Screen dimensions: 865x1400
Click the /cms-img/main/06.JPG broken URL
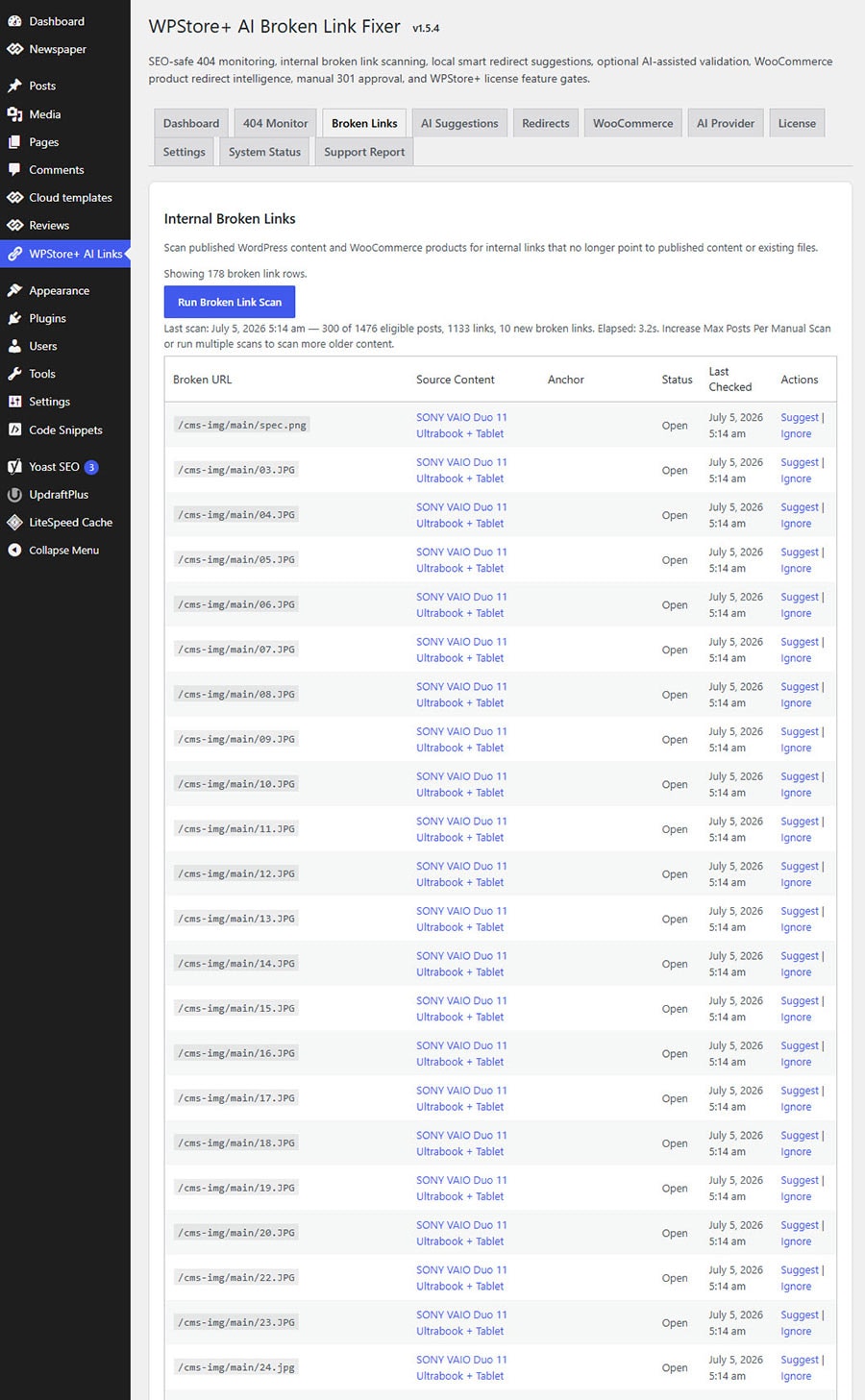pyautogui.click(x=236, y=604)
